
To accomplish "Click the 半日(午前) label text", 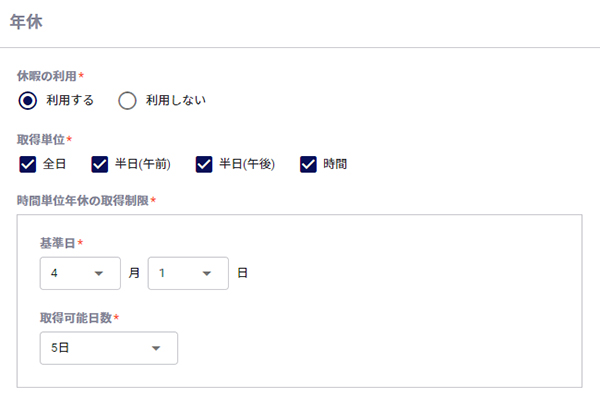I will [143, 164].
